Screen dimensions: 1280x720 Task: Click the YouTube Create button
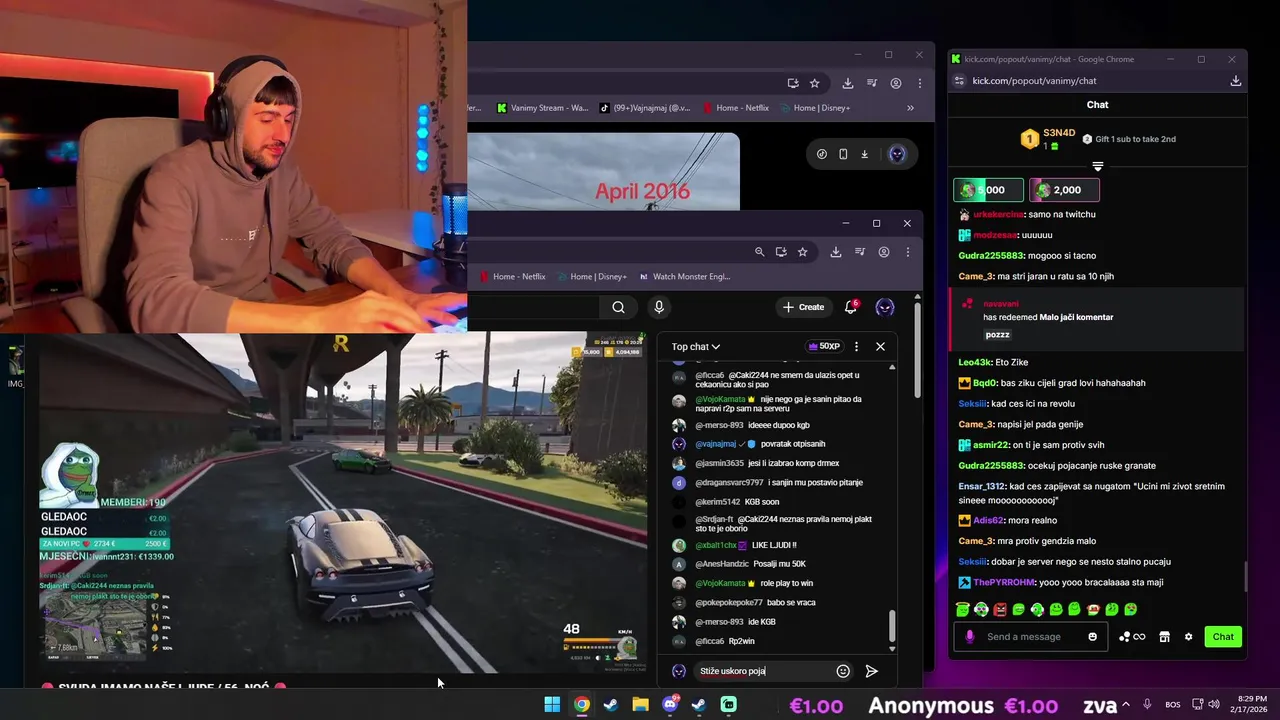[804, 307]
